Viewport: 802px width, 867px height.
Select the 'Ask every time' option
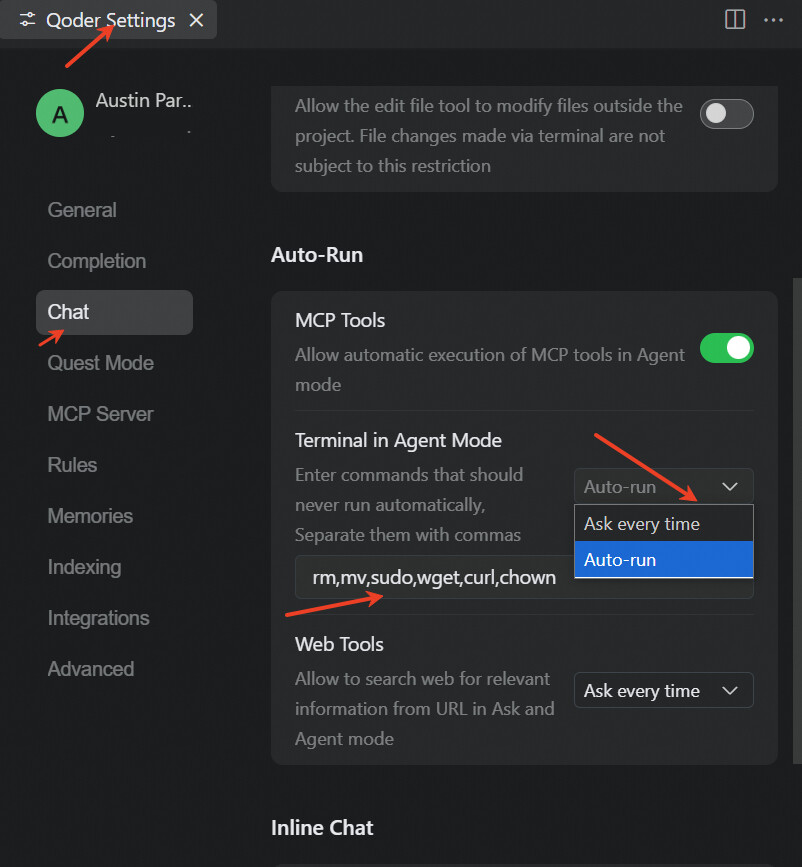pos(663,524)
